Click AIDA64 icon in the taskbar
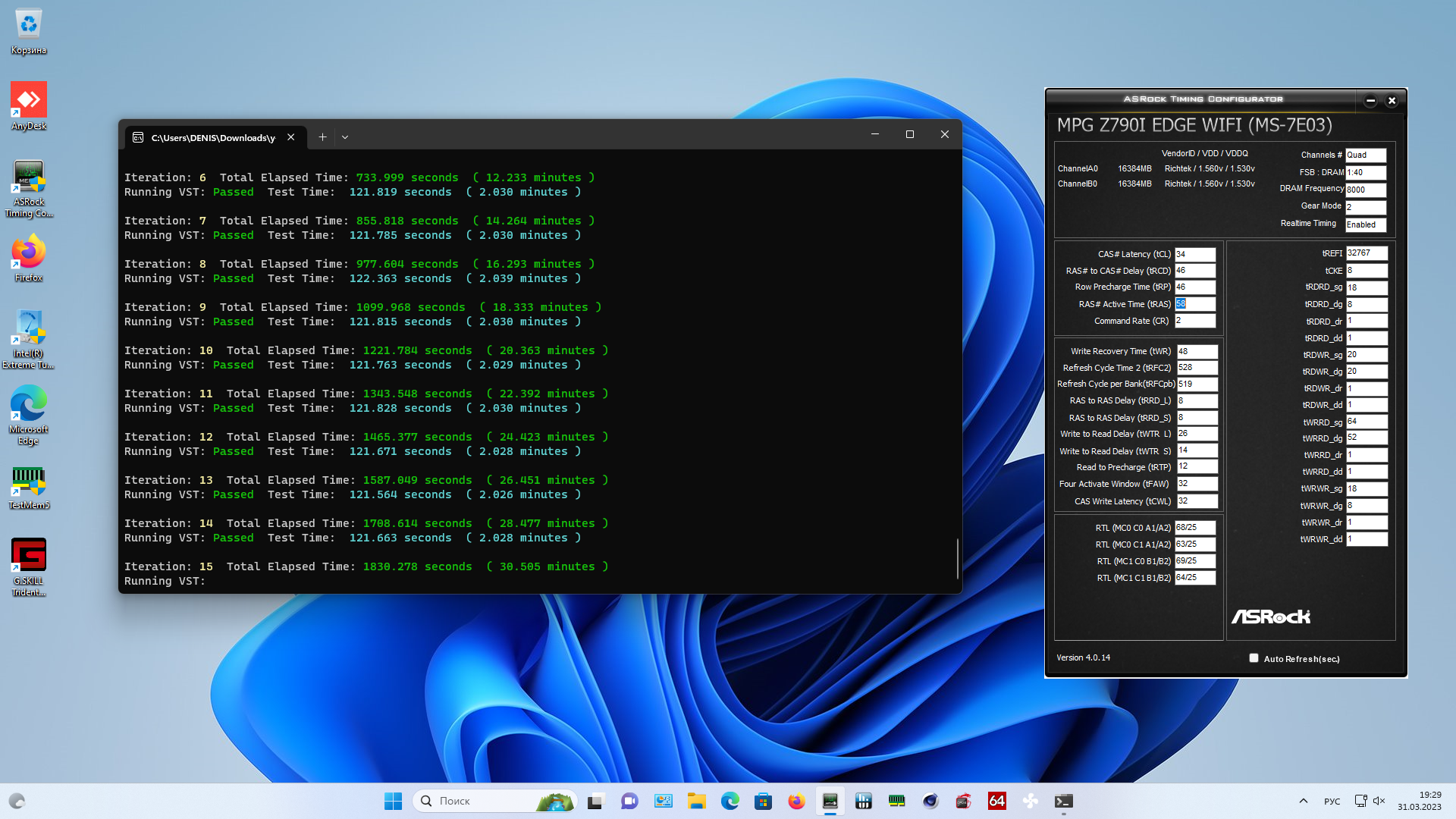 point(996,801)
